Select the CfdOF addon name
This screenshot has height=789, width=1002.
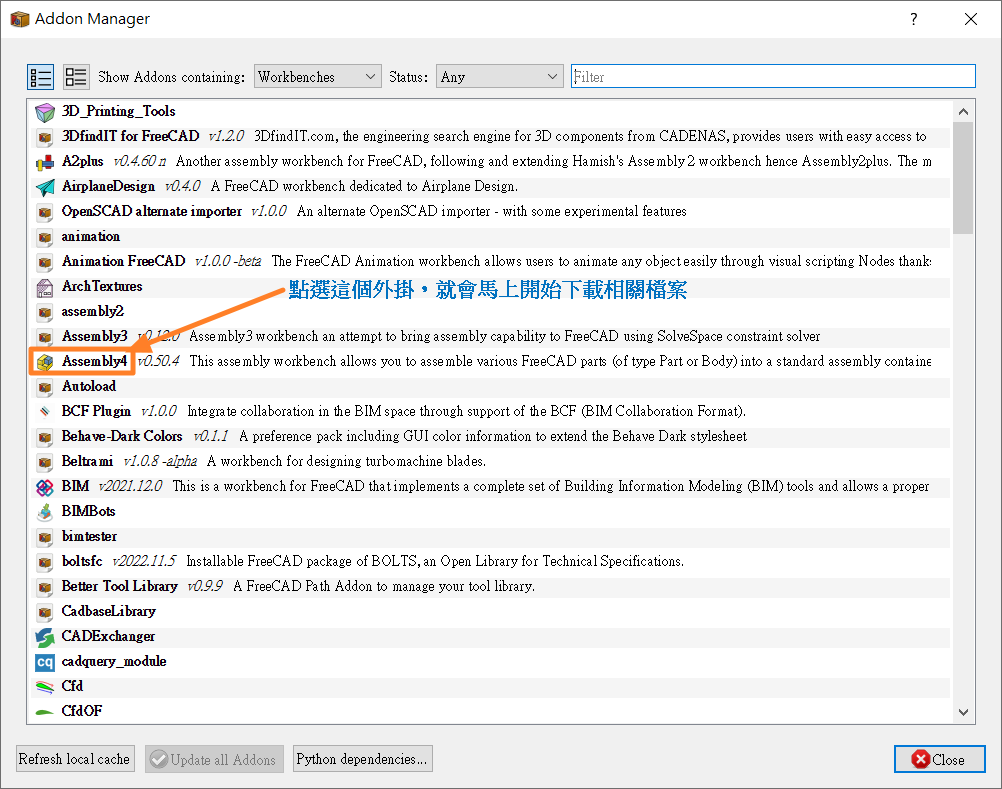[x=82, y=710]
